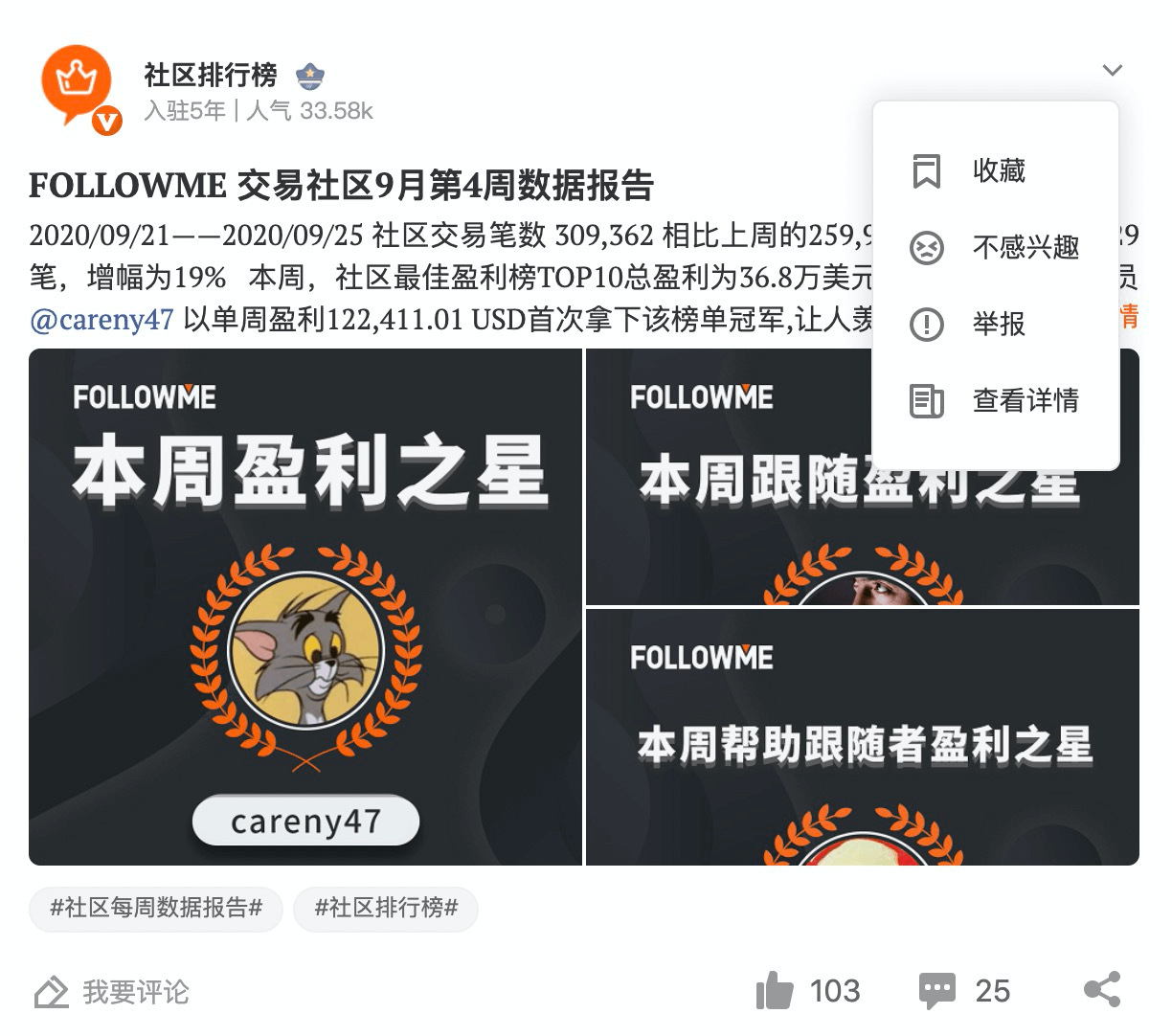Screen dimensions: 1172x1036
Task: Click the share icon
Action: 1102,989
